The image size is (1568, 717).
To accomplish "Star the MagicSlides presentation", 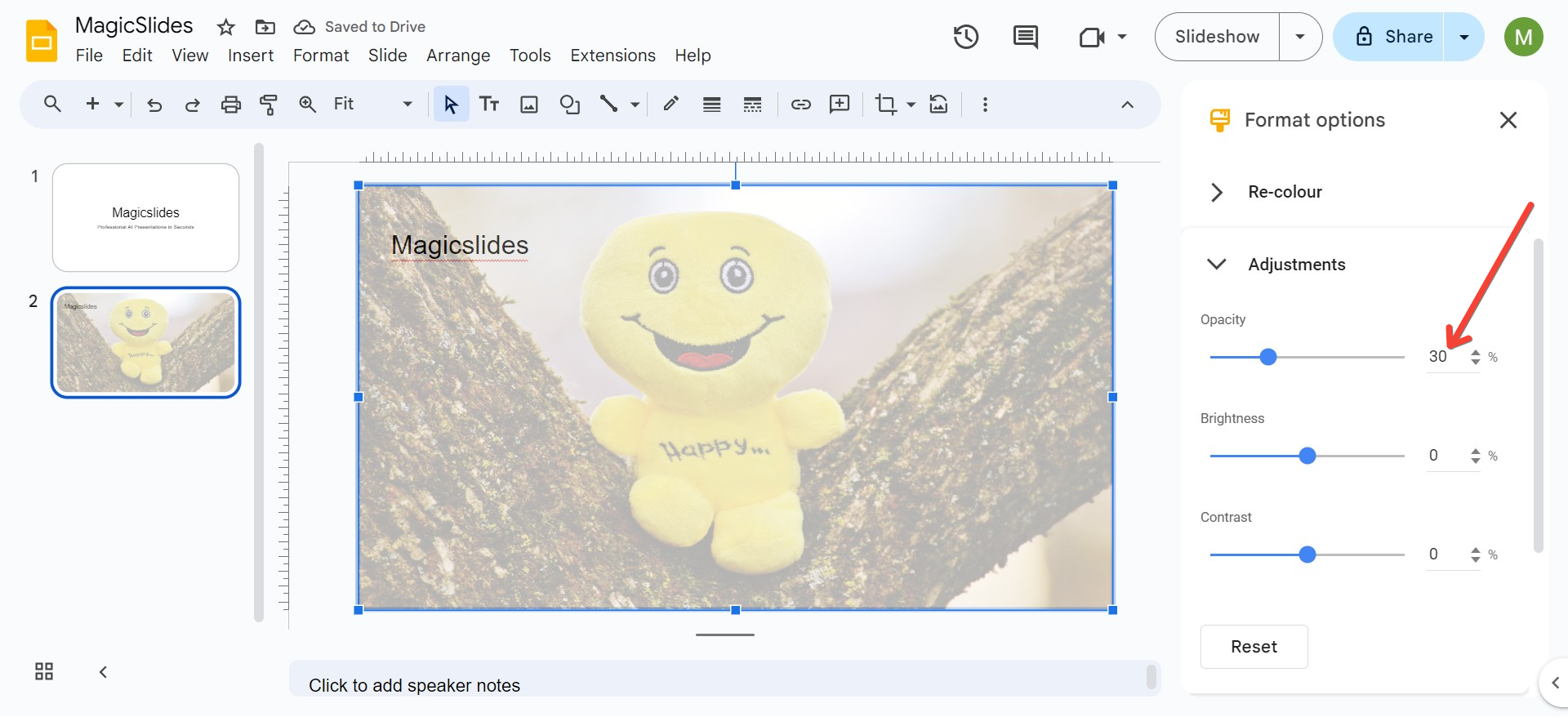I will coord(225,28).
